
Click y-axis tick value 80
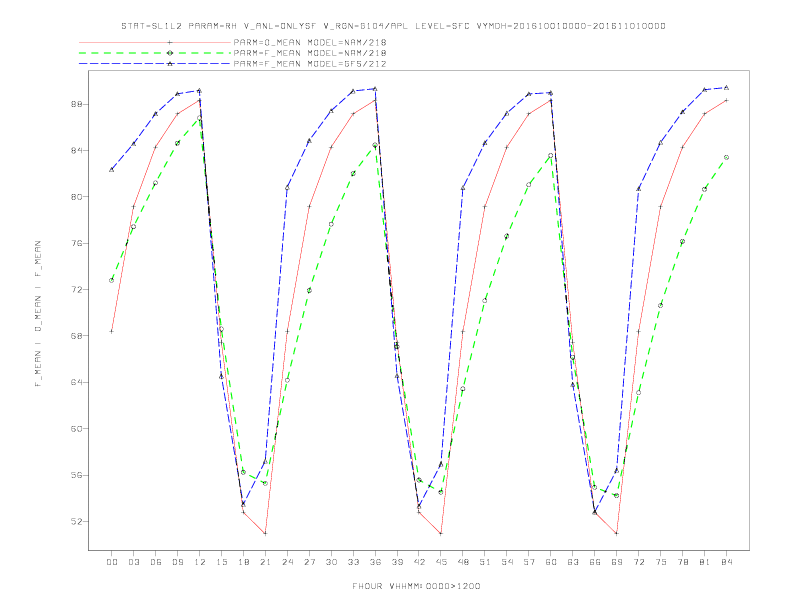coord(76,197)
